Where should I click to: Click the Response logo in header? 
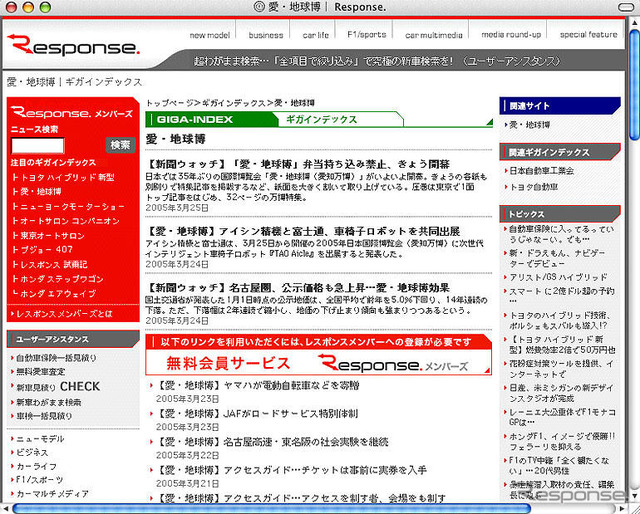click(73, 45)
